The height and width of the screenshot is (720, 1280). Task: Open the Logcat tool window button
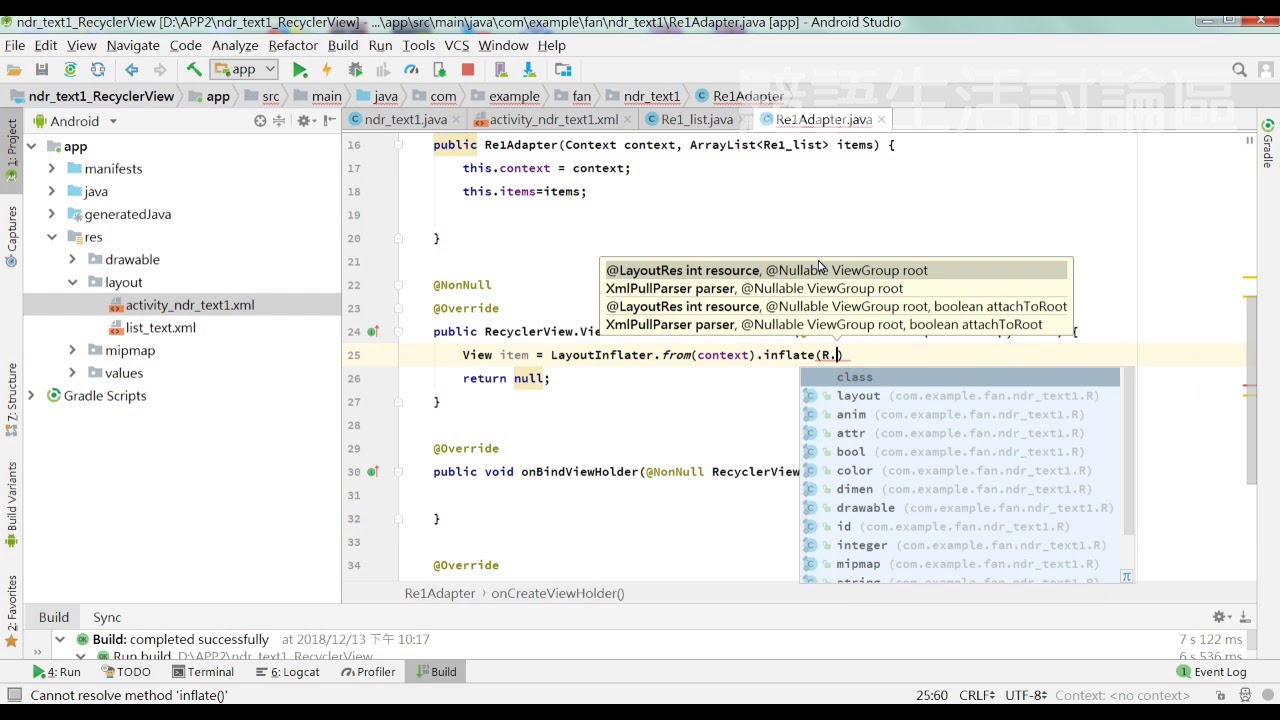coord(287,672)
